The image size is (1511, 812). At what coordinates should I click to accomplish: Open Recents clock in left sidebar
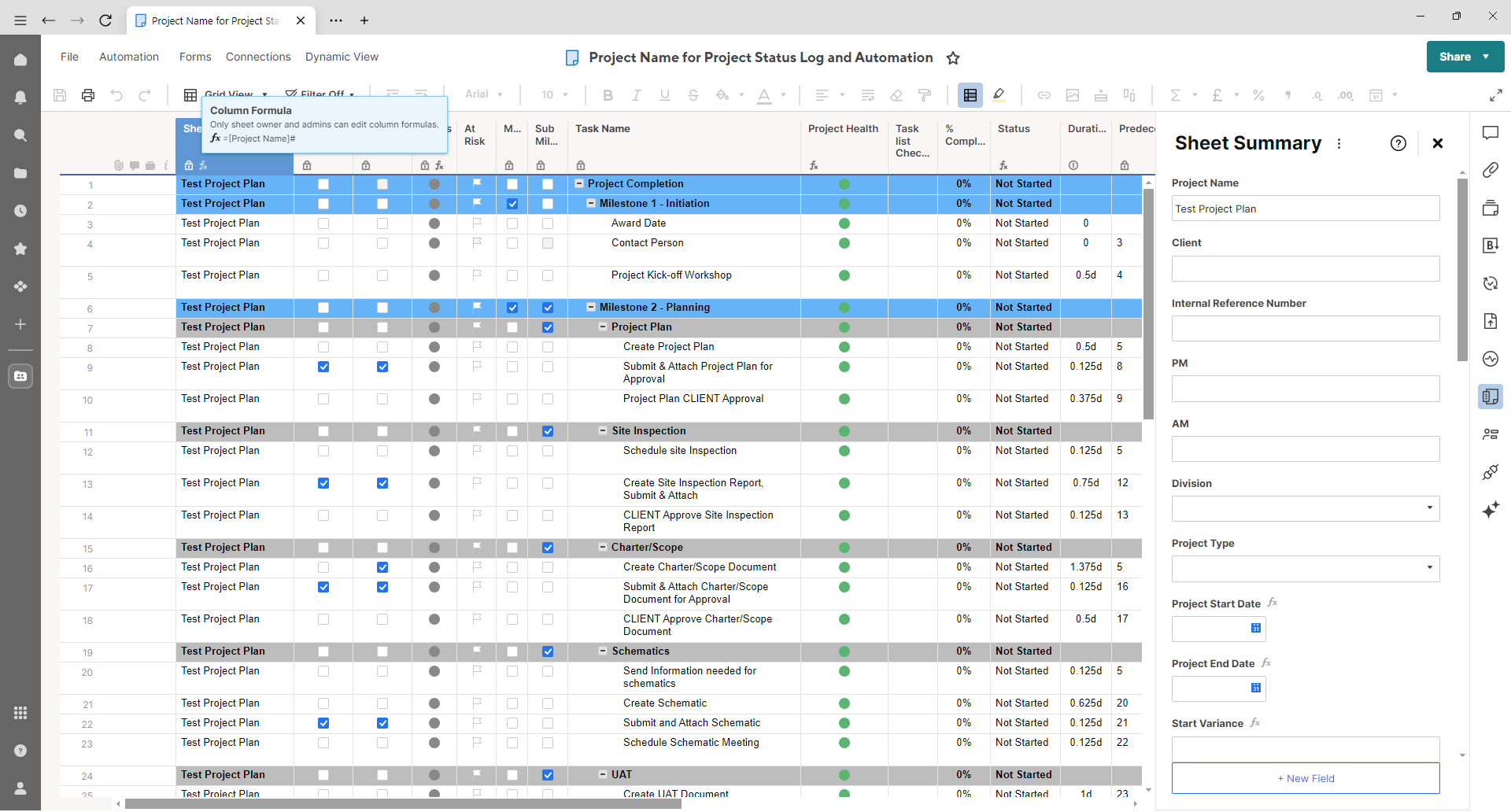20,211
